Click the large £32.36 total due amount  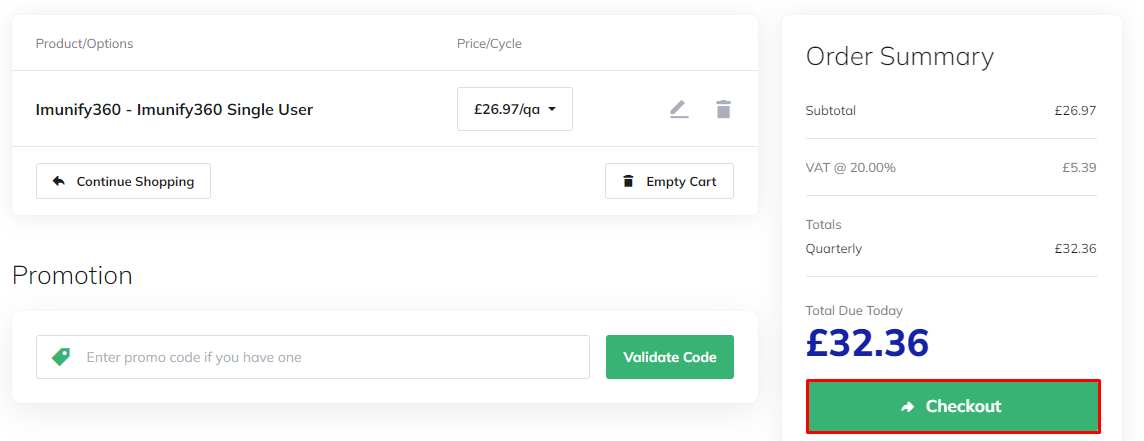[x=867, y=343]
